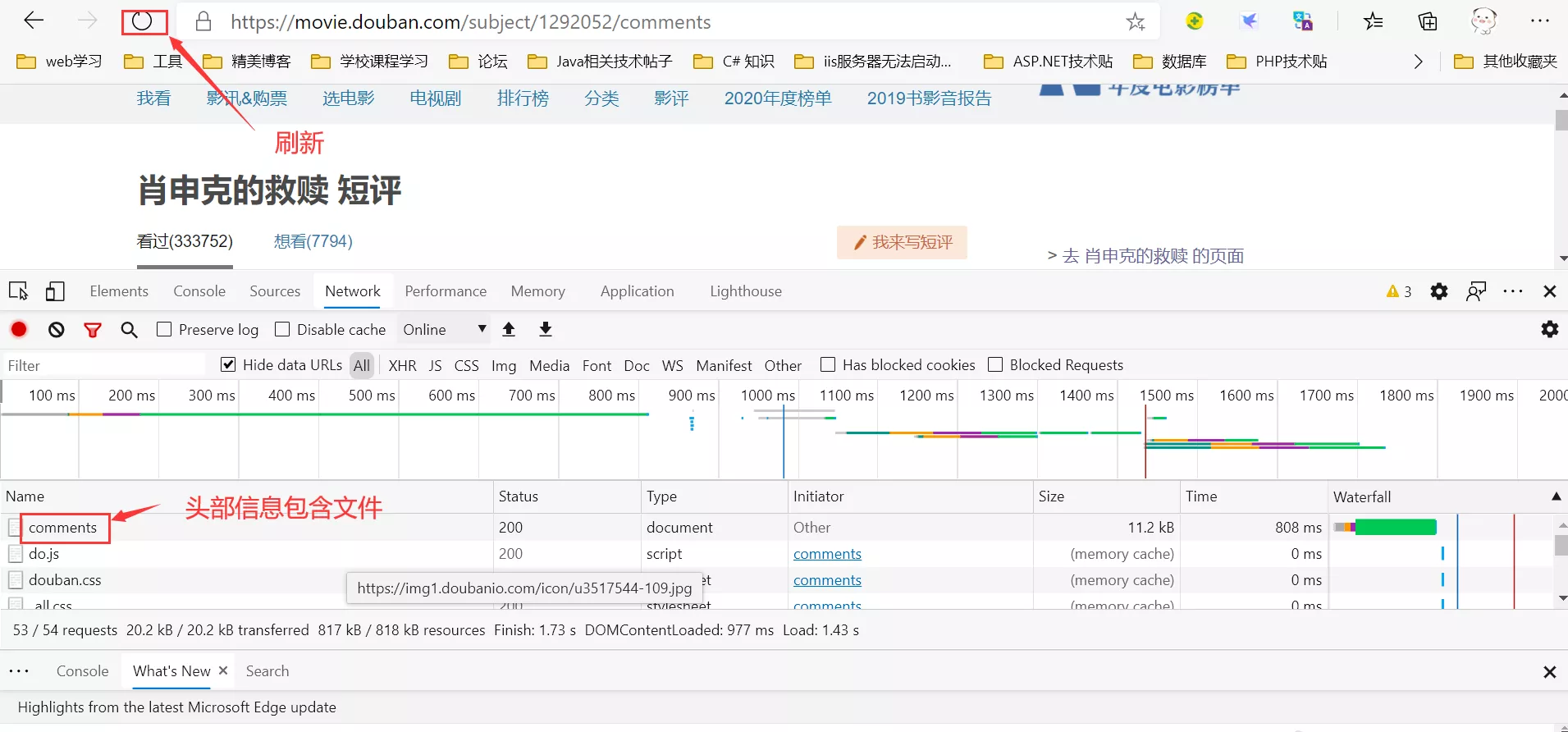This screenshot has width=1568, height=732.
Task: Click the browser refresh button
Action: pyautogui.click(x=143, y=21)
